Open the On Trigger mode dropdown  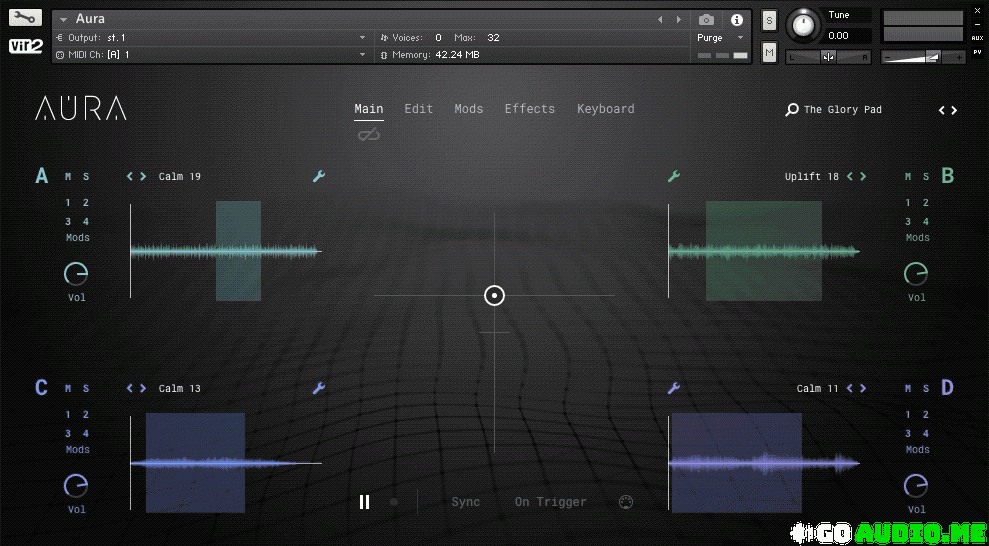(x=551, y=502)
